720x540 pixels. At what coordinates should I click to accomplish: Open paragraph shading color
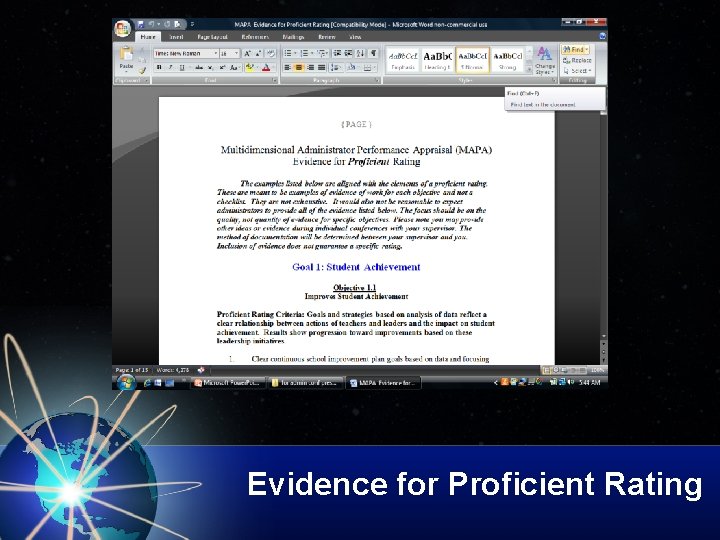tap(351, 68)
